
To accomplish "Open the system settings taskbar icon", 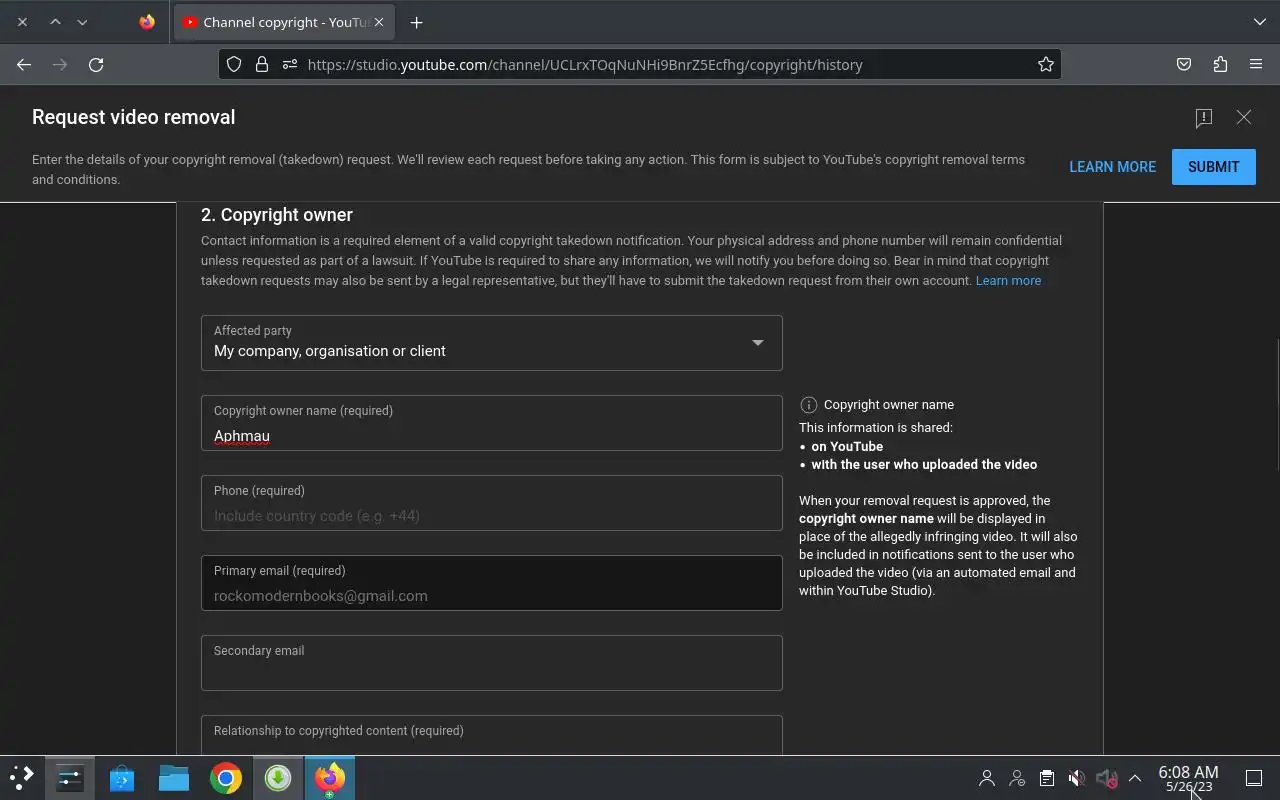I will tap(70, 778).
